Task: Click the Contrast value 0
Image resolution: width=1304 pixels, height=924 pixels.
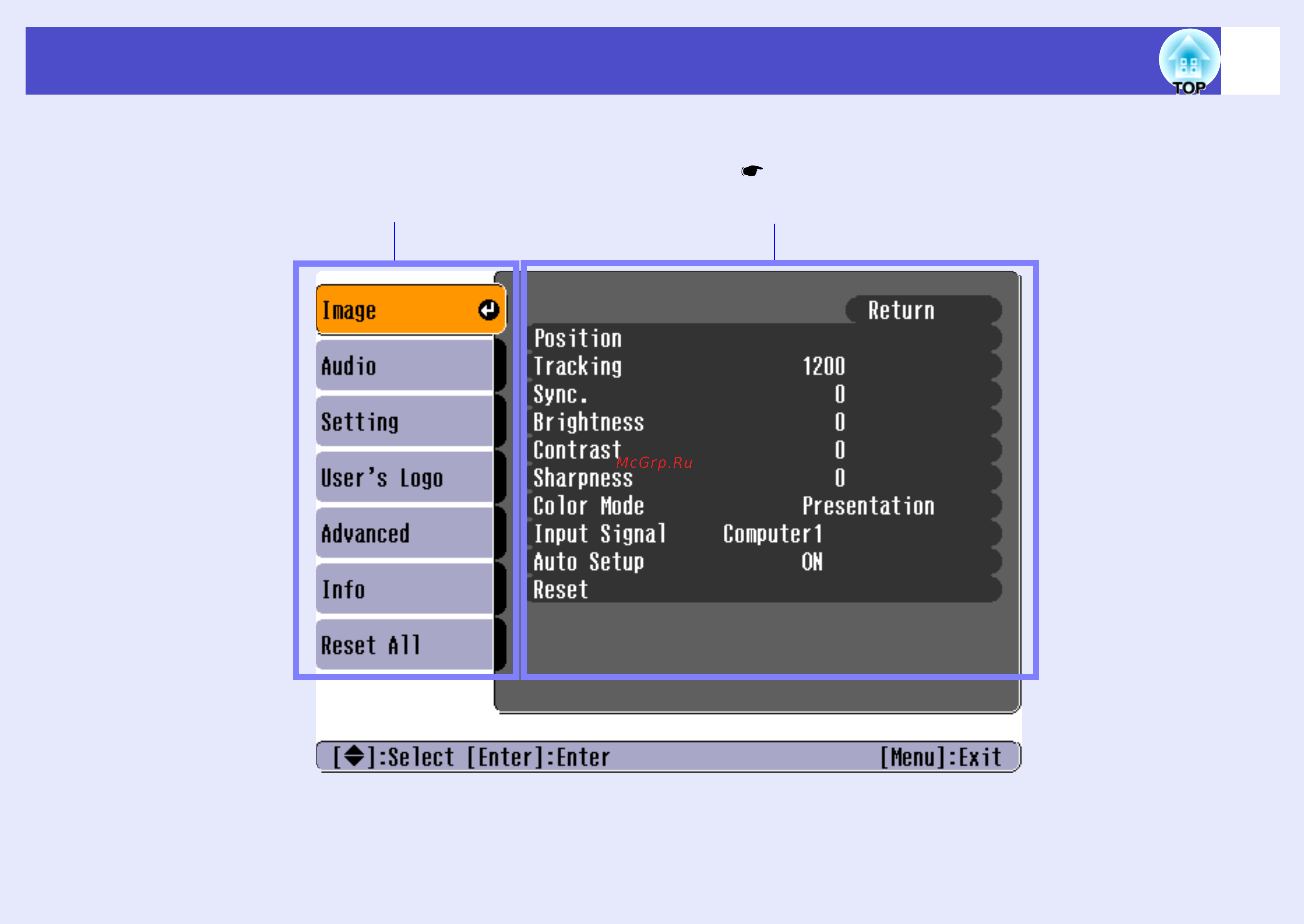Action: 840,450
